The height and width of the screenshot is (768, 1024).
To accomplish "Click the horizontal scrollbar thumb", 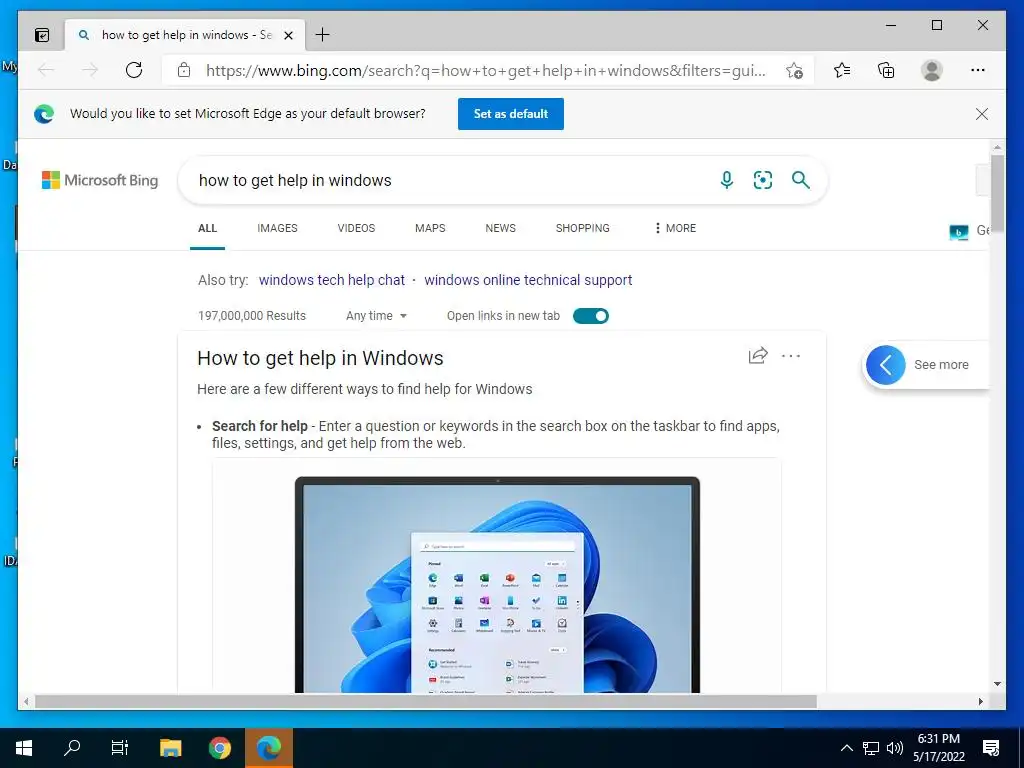I will click(425, 701).
